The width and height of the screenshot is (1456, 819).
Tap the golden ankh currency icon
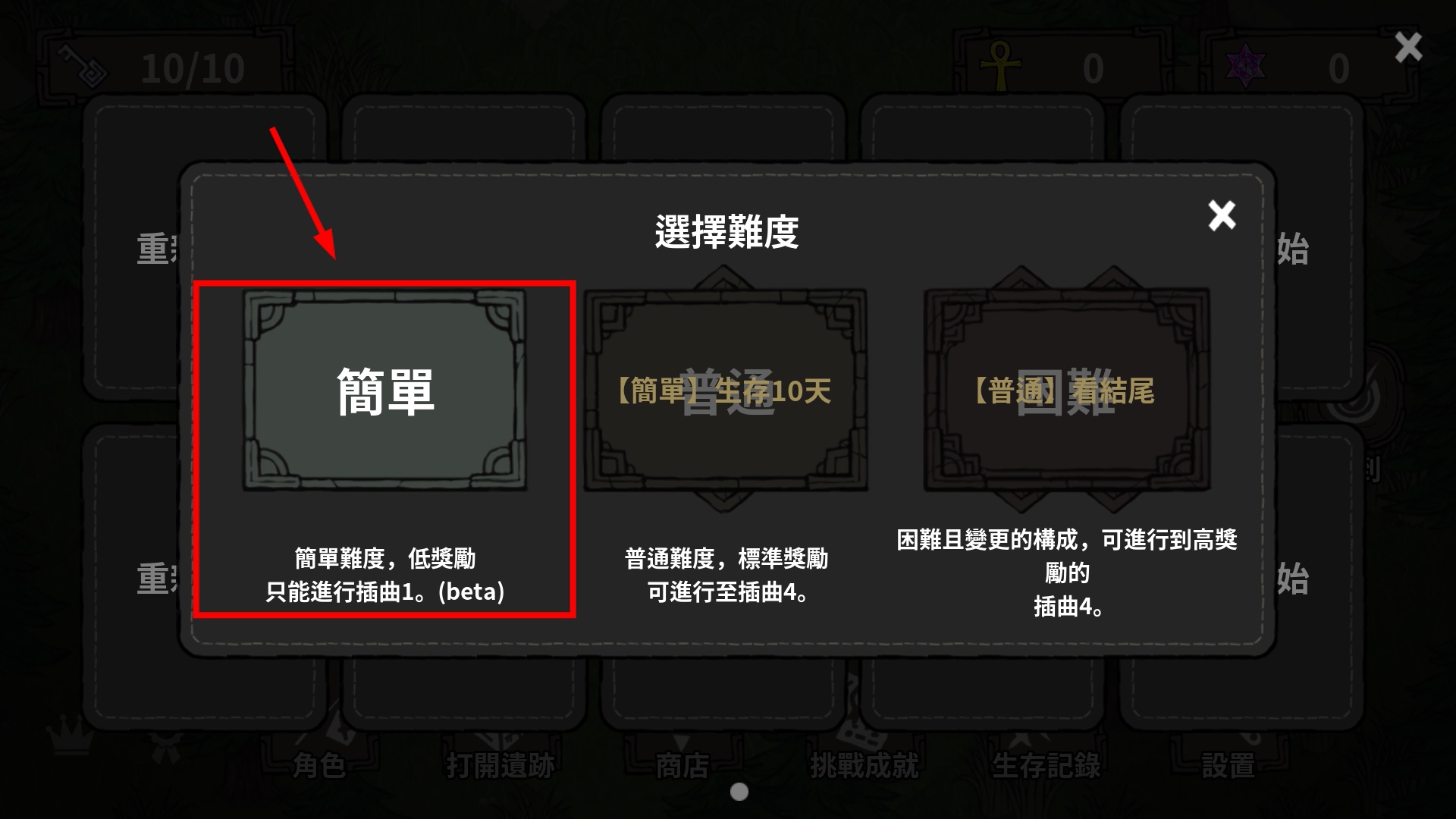tap(1001, 66)
